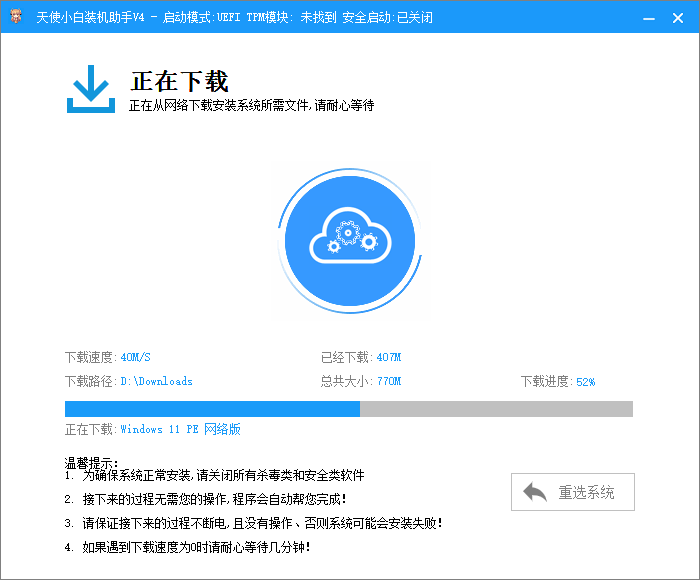Click the 温馨提示 label
The height and width of the screenshot is (580, 700).
91,463
